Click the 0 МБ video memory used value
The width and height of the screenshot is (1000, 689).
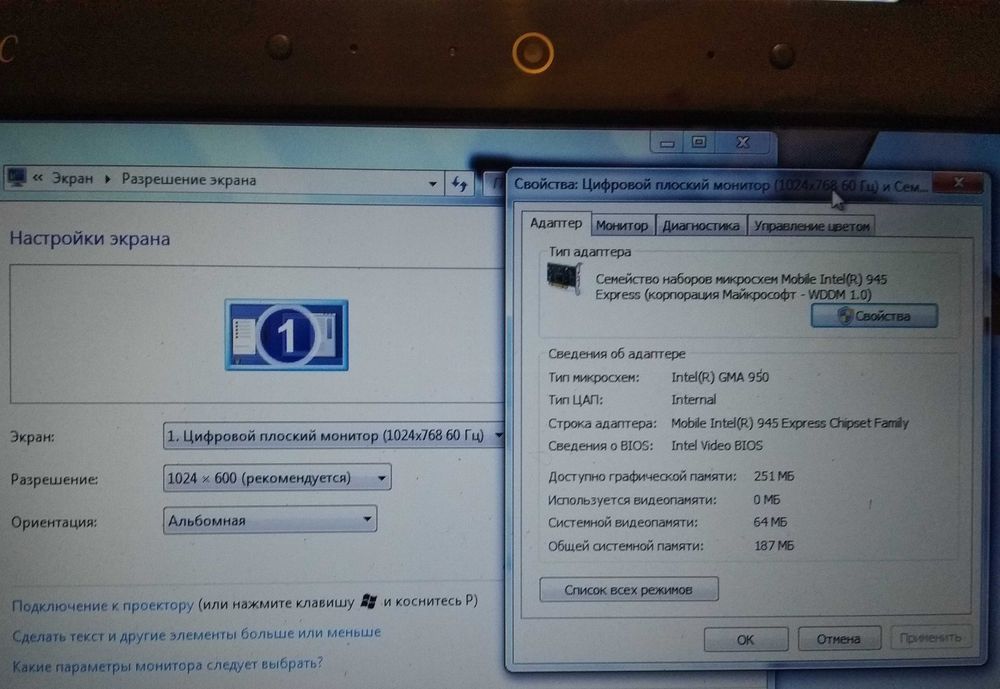point(767,500)
